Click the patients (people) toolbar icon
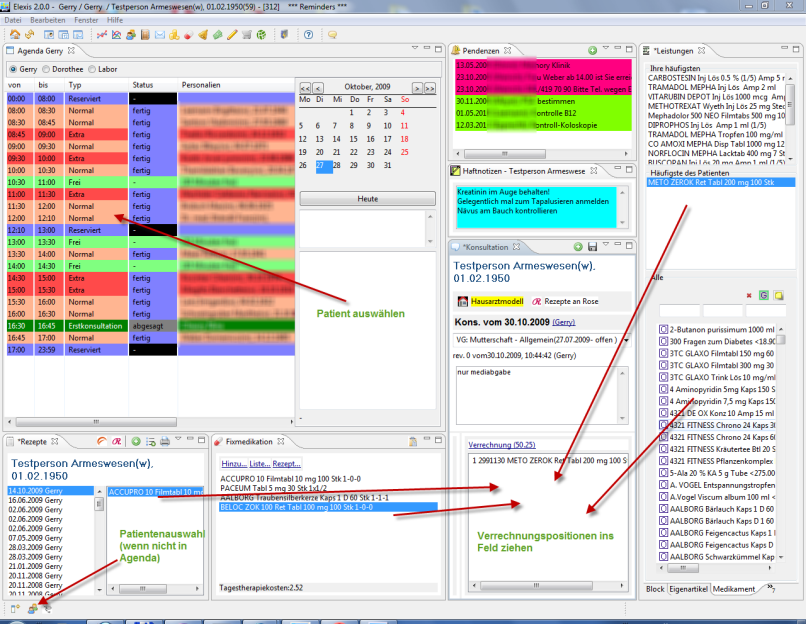The image size is (806, 624). click(x=131, y=34)
